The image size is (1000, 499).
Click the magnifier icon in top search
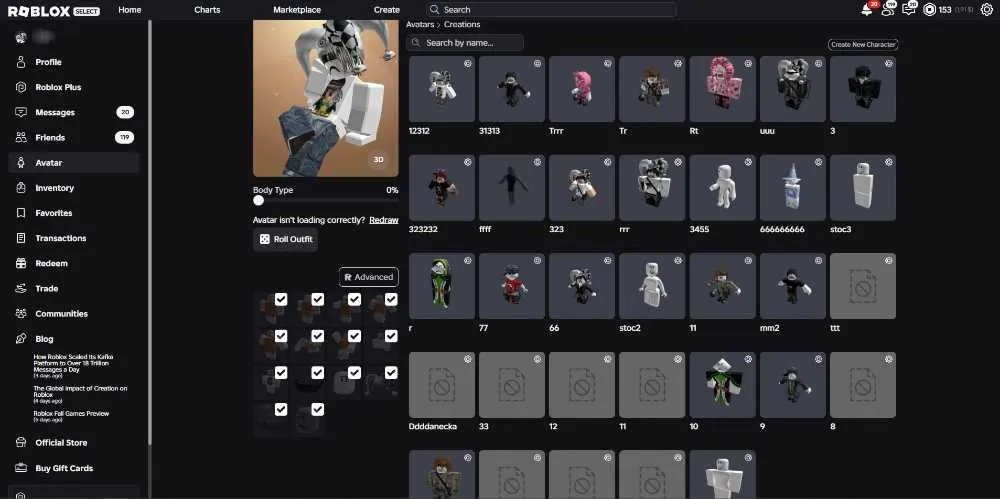(x=434, y=10)
